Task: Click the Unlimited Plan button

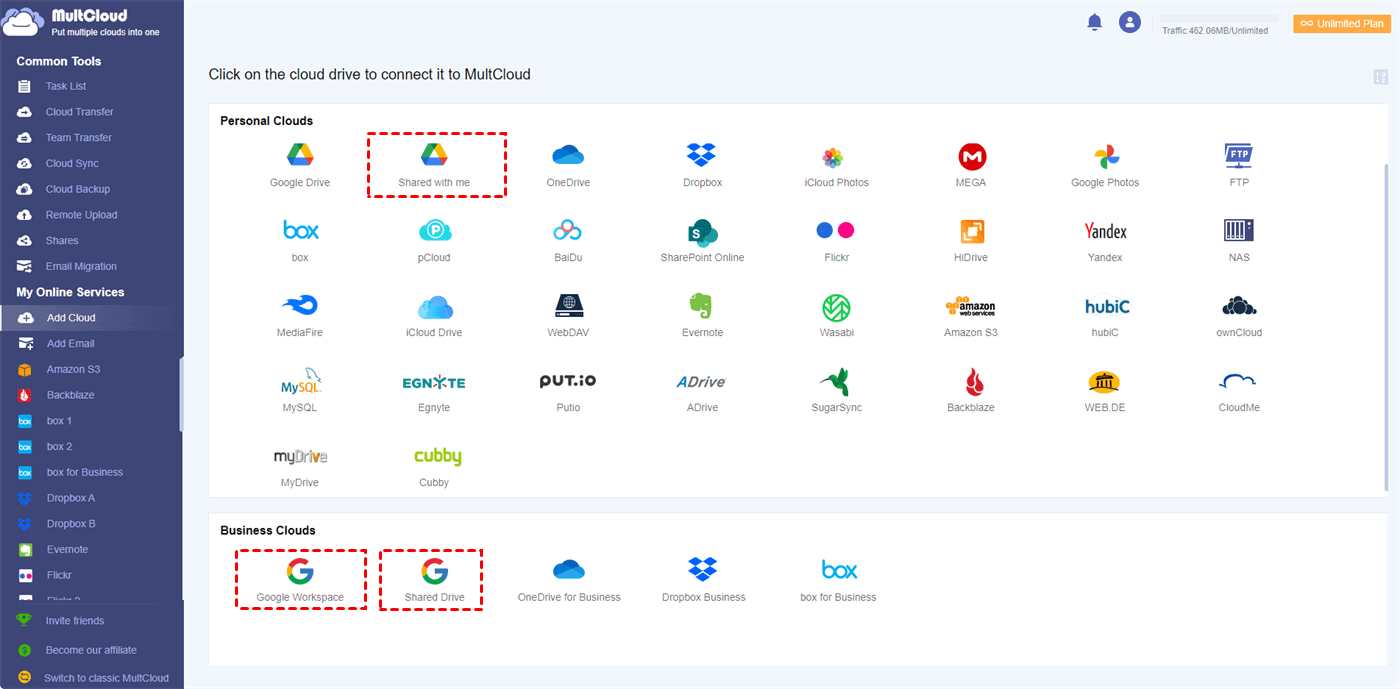Action: click(x=1341, y=24)
